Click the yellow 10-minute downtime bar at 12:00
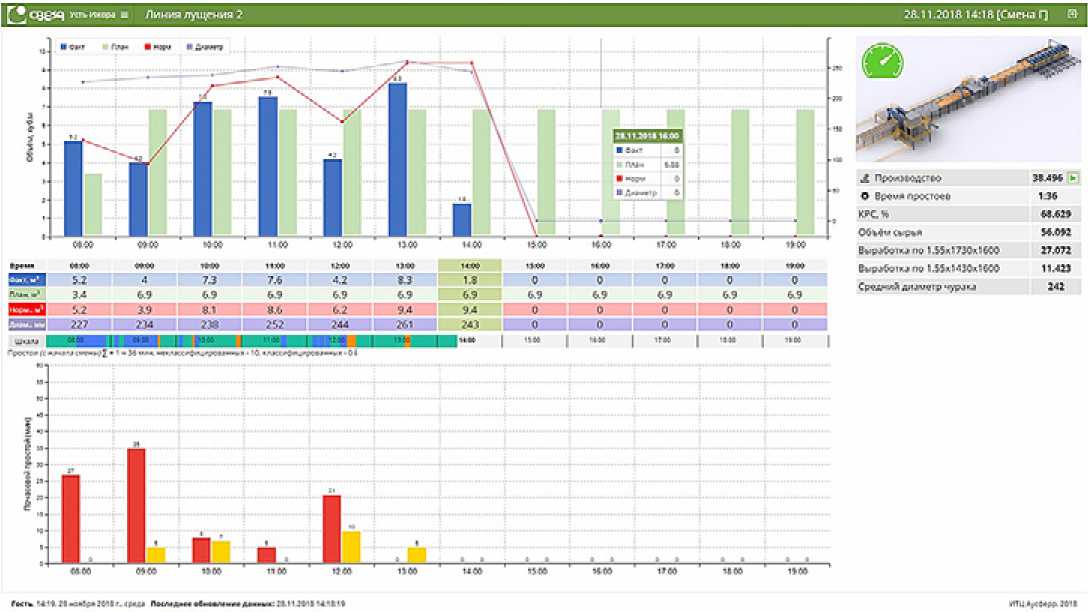The width and height of the screenshot is (1088, 612). [x=351, y=547]
